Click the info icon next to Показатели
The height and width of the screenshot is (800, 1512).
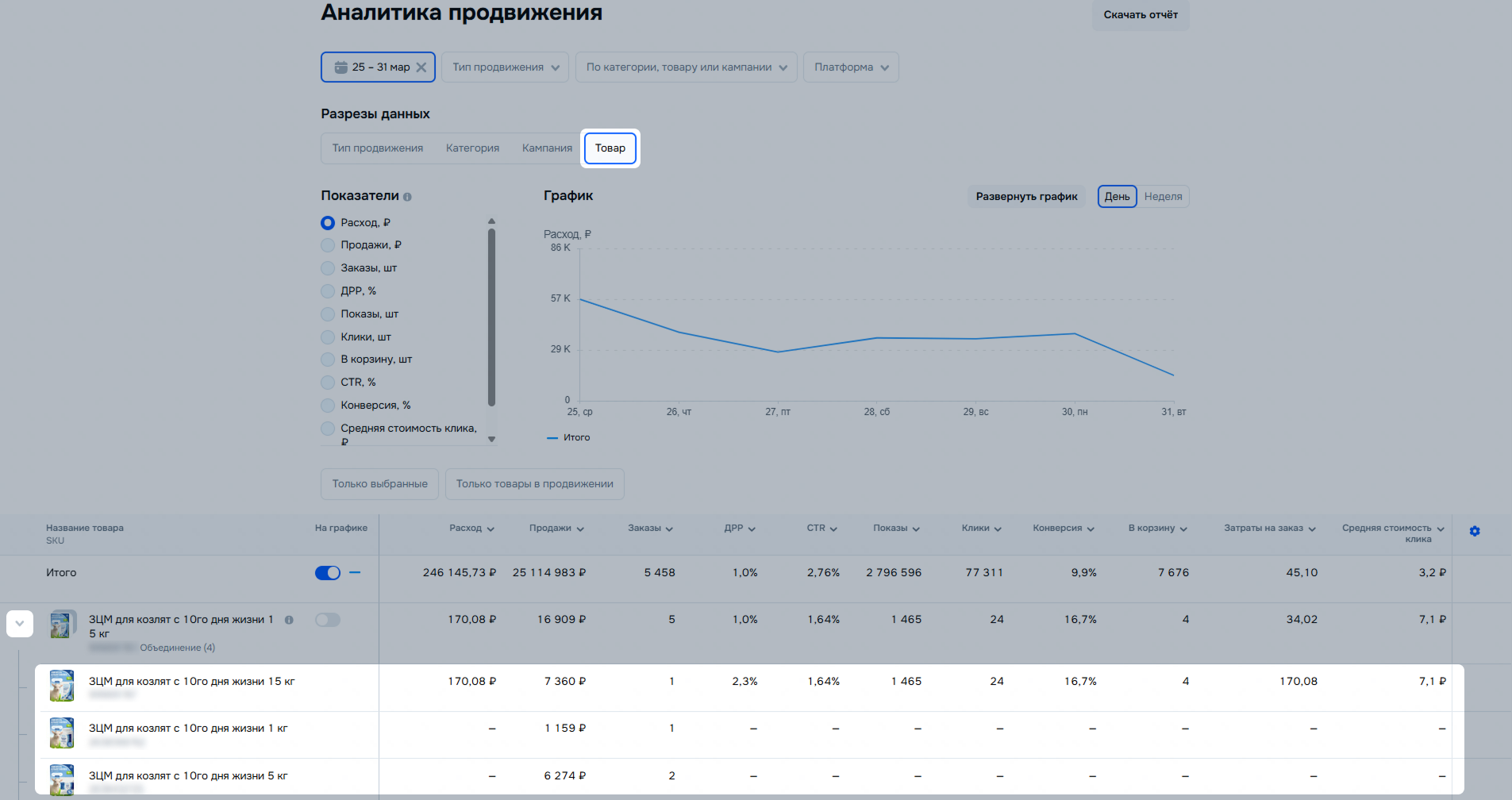click(x=407, y=197)
